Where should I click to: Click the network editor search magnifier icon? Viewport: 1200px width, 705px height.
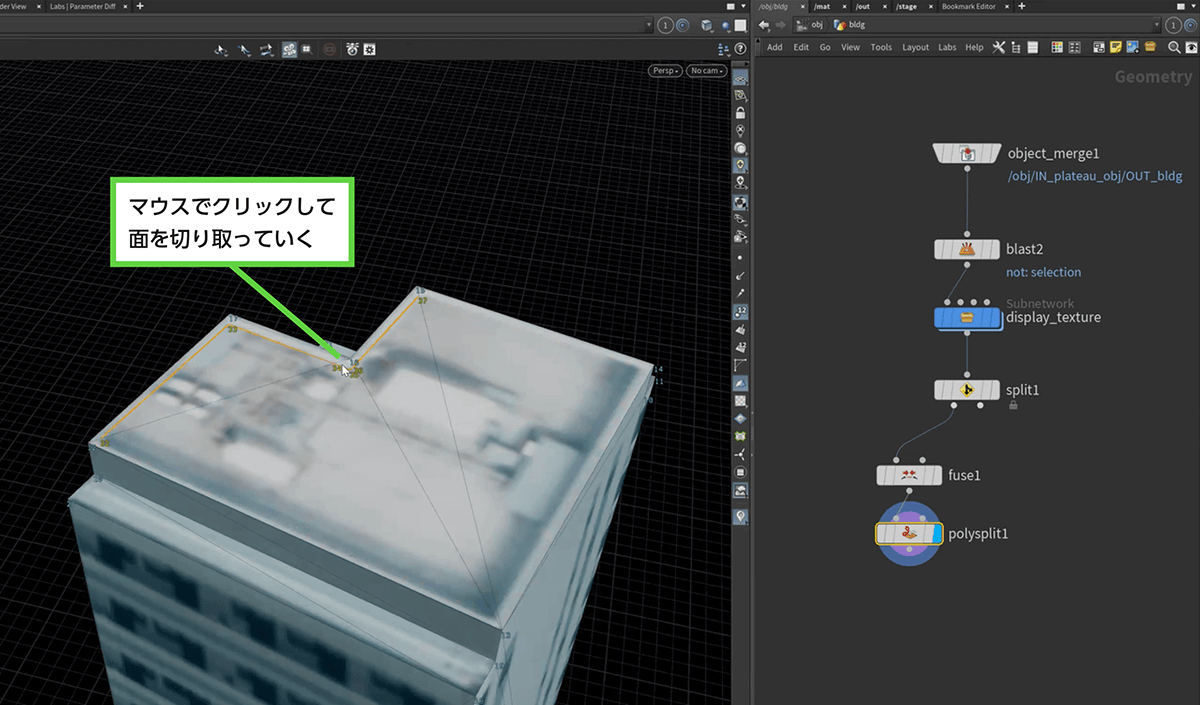click(1174, 47)
